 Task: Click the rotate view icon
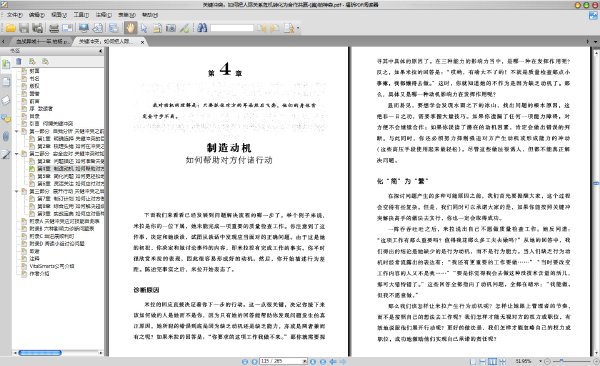tap(98, 28)
